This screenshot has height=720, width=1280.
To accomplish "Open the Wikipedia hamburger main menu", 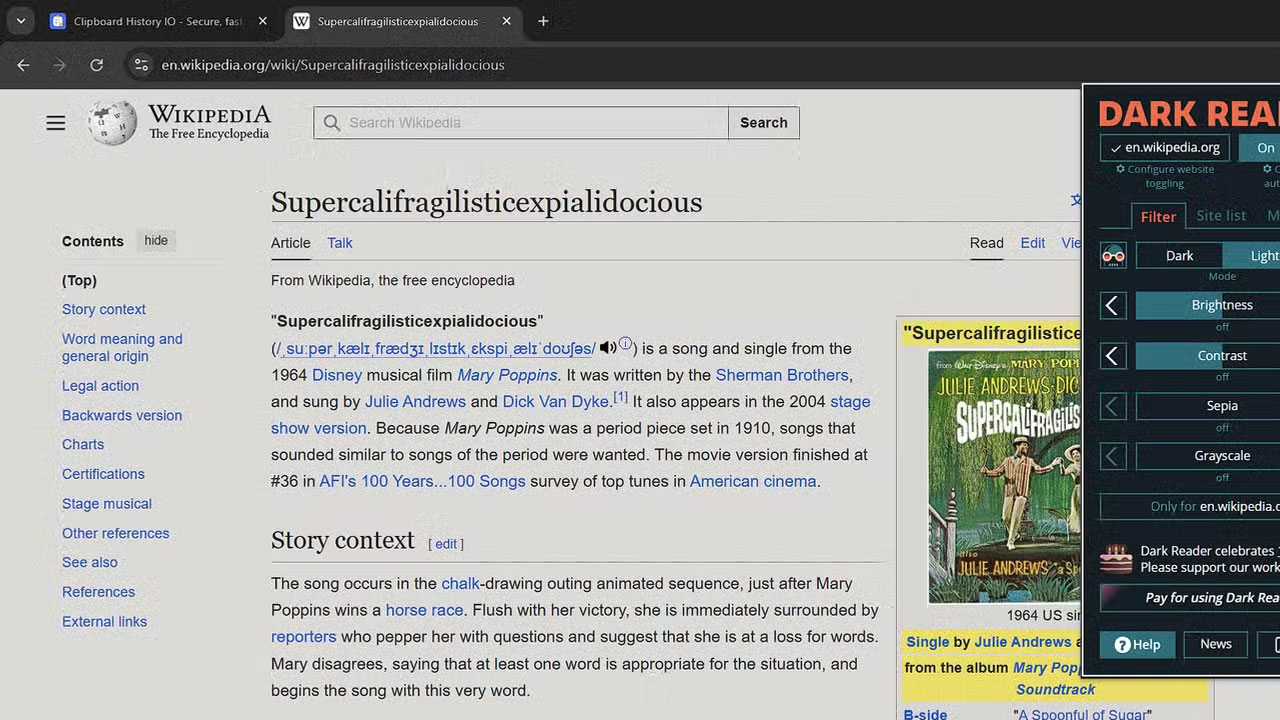I will coord(56,123).
